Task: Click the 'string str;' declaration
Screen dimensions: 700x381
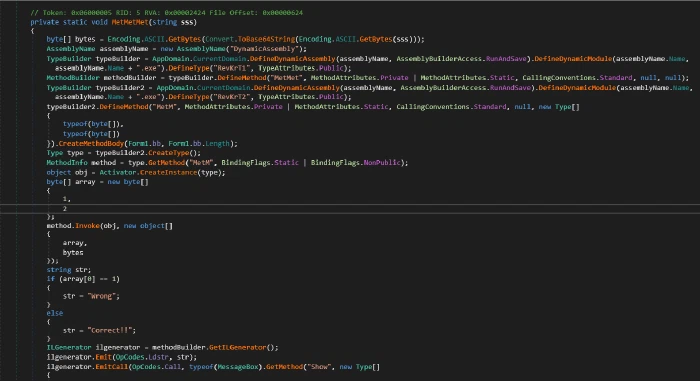Action: [x=69, y=270]
